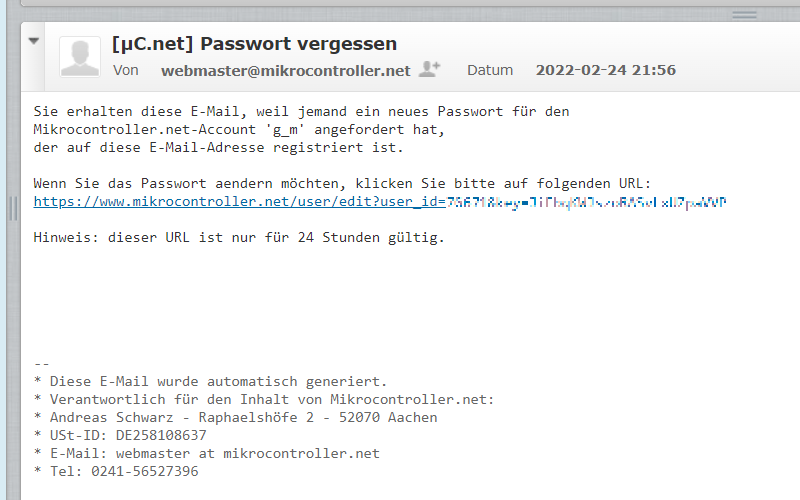Screen dimensions: 800x500
Task: Open sender address webmaster@mikrocontroller.net
Action: [286, 70]
